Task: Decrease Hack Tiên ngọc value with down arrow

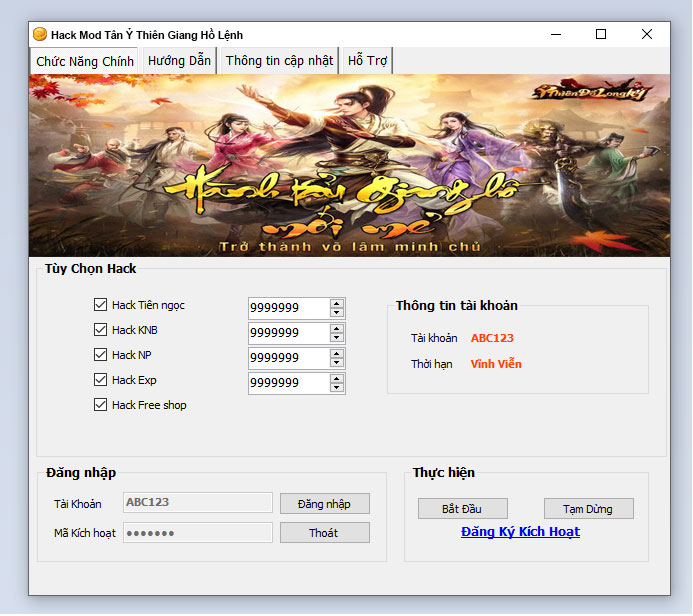Action: (337, 313)
